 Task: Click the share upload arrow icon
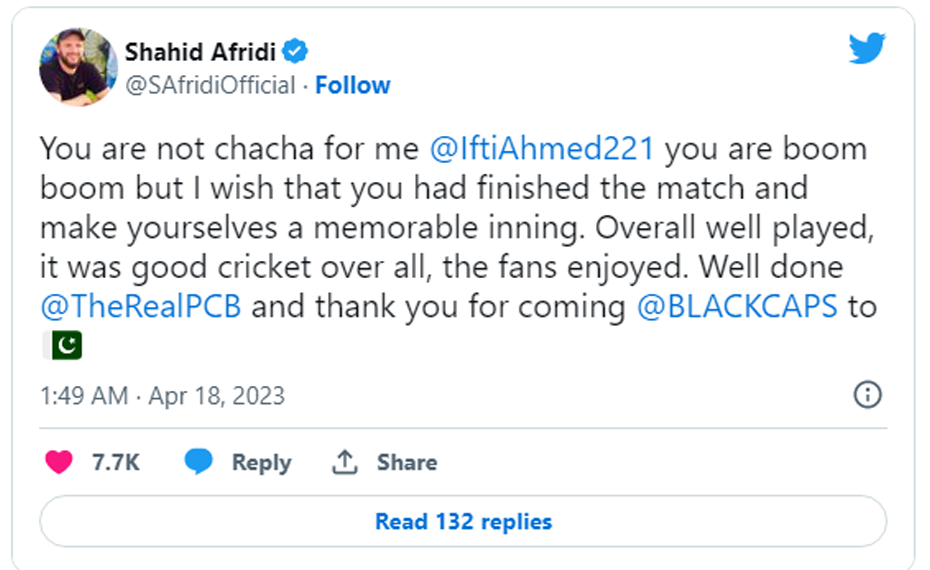[344, 462]
